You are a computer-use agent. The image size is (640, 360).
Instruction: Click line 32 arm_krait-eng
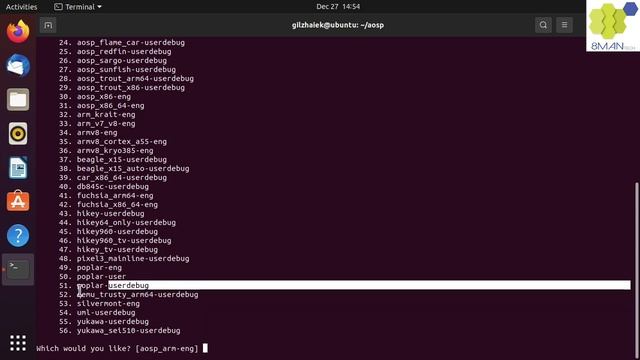click(x=97, y=114)
